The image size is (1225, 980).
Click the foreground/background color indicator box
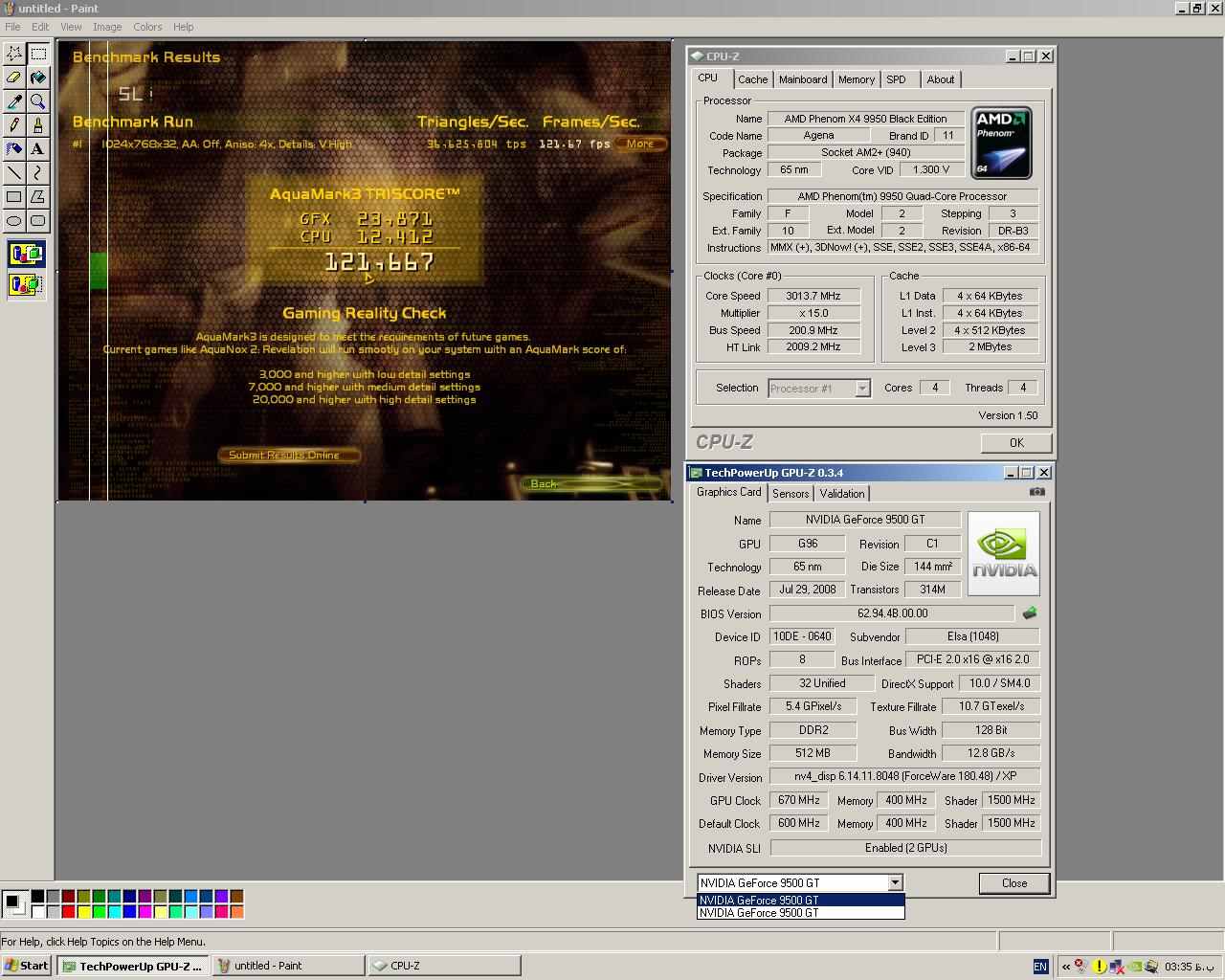(x=14, y=904)
